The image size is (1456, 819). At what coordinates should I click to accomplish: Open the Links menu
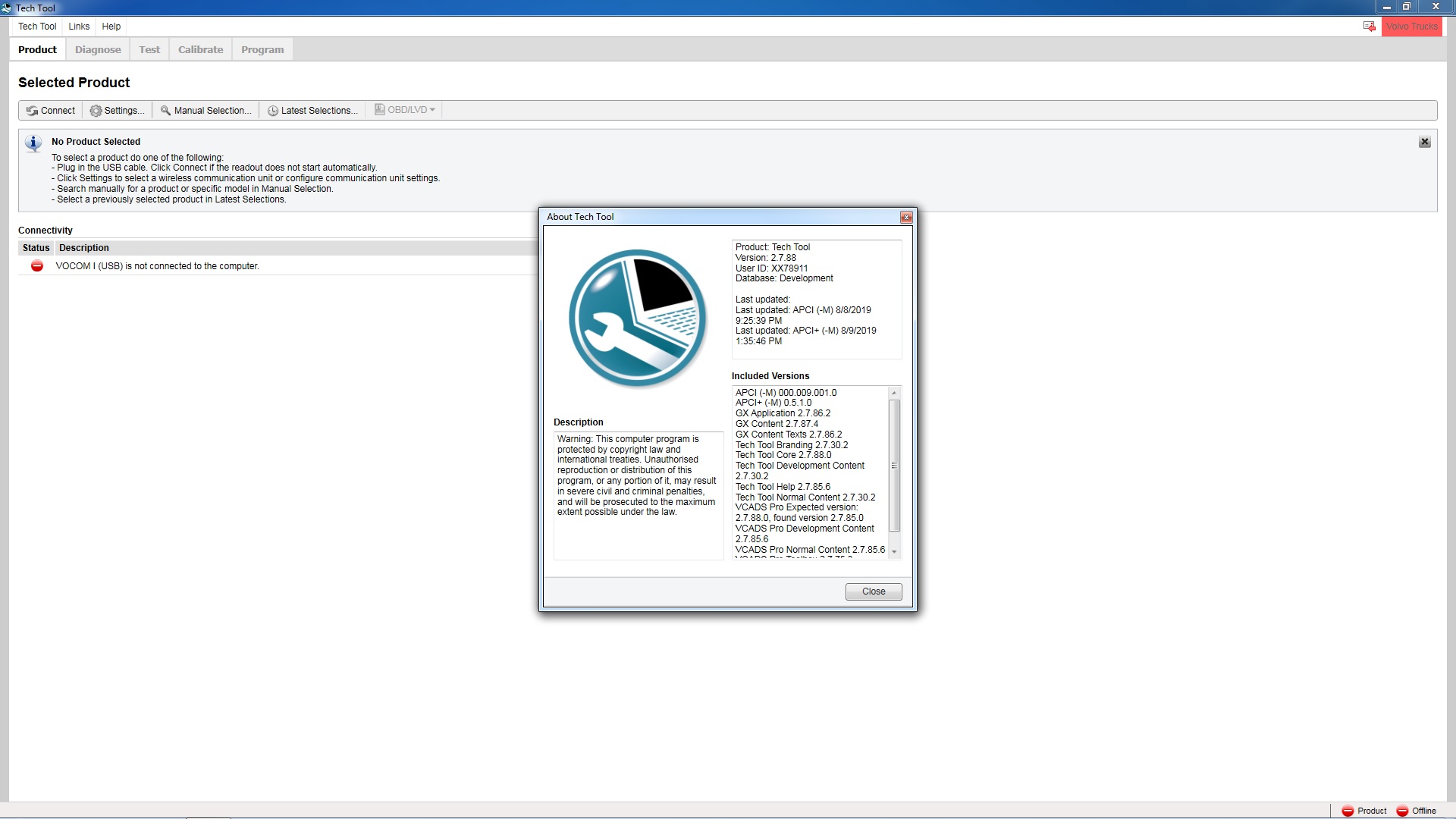pyautogui.click(x=79, y=27)
